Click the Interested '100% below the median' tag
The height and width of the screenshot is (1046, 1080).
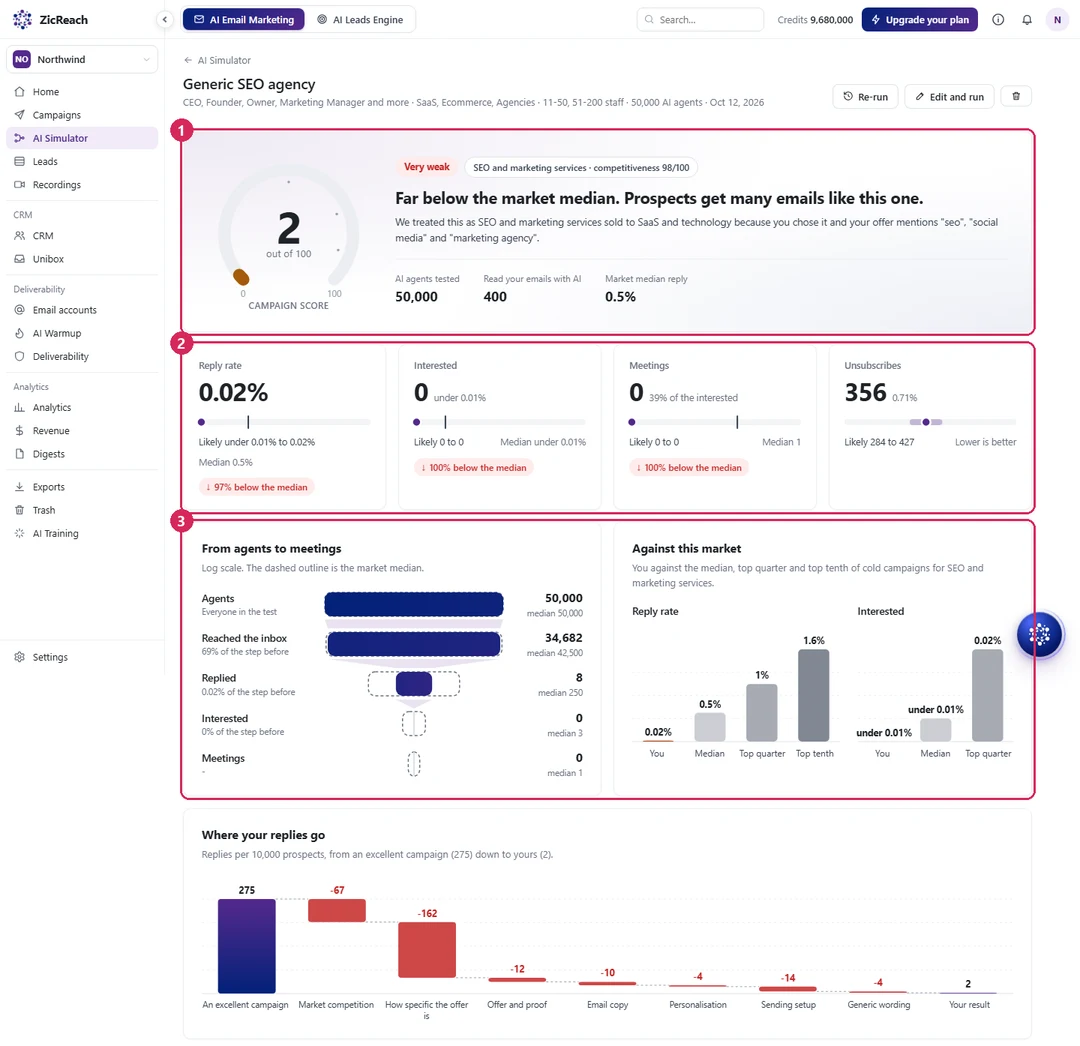pyautogui.click(x=473, y=468)
